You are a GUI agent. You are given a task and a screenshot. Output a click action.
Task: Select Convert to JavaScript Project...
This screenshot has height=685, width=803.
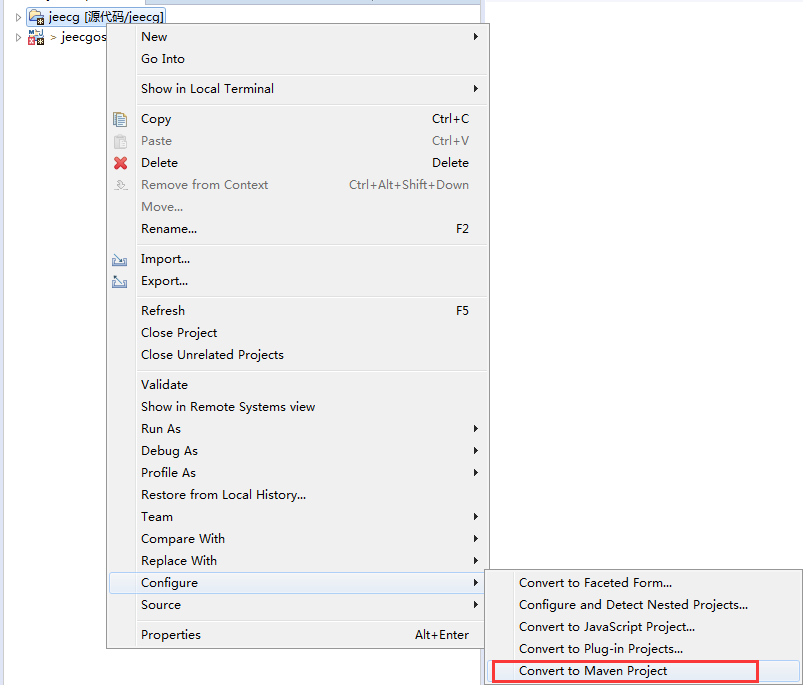tap(643, 627)
